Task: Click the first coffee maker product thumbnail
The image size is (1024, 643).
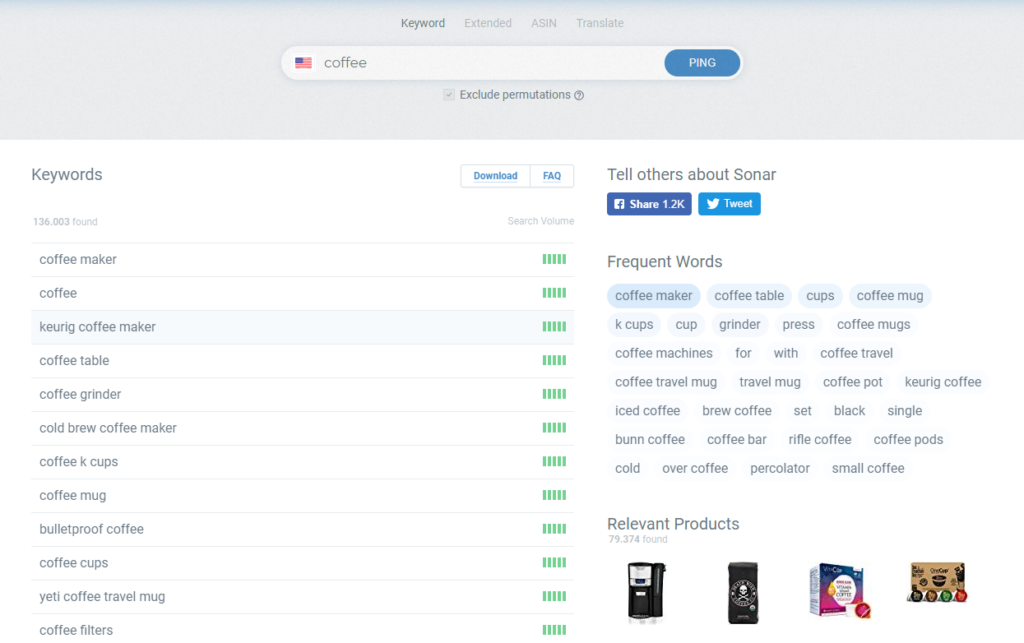Action: point(646,592)
